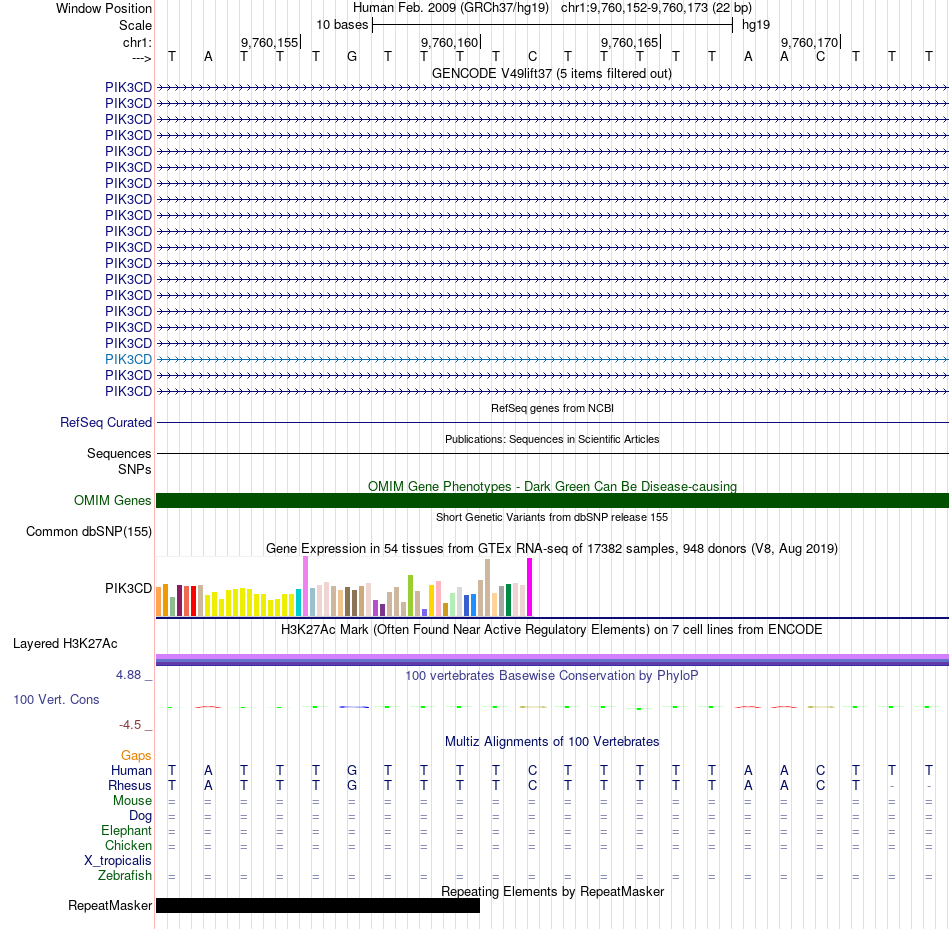The height and width of the screenshot is (929, 950).
Task: Click position marker 9,760,170
Action: (x=809, y=42)
